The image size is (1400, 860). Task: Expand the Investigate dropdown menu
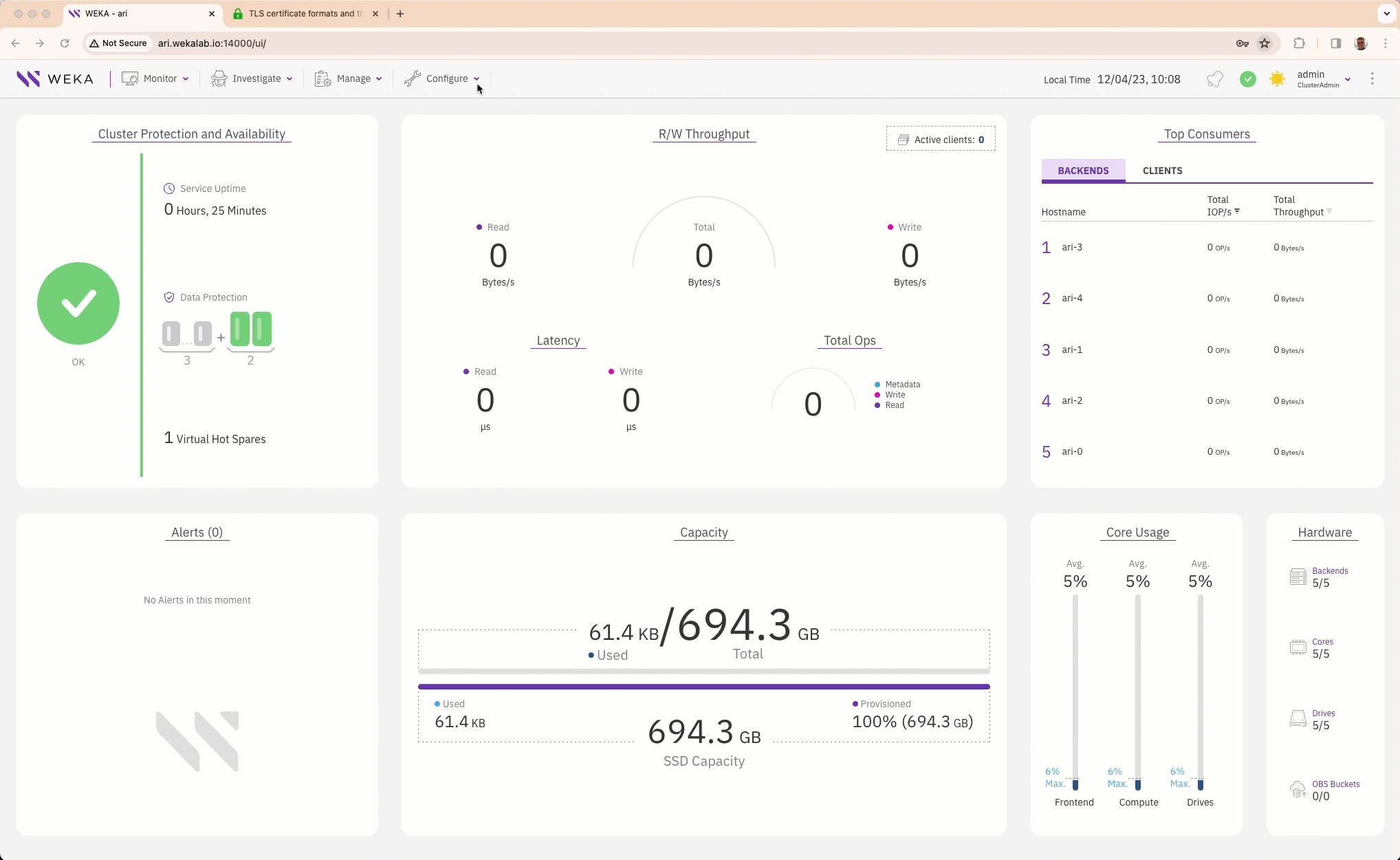tap(252, 79)
